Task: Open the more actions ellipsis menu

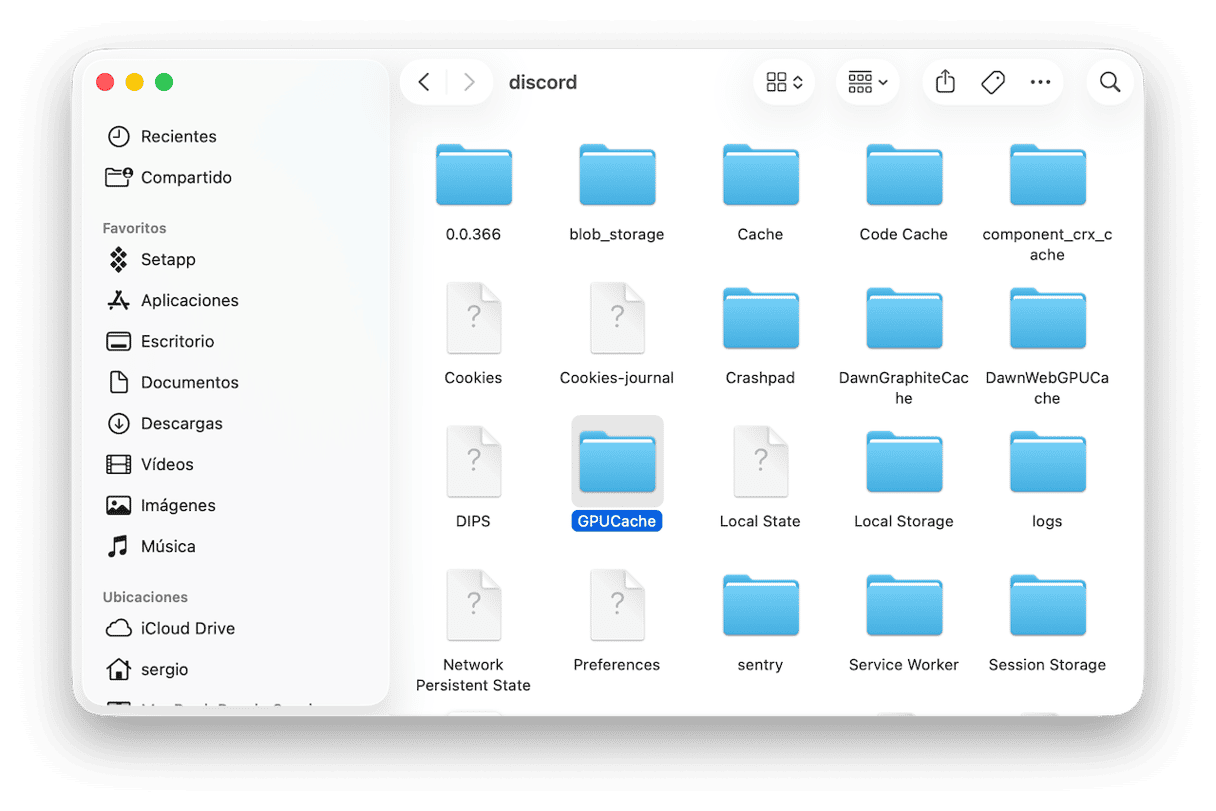Action: 1040,82
